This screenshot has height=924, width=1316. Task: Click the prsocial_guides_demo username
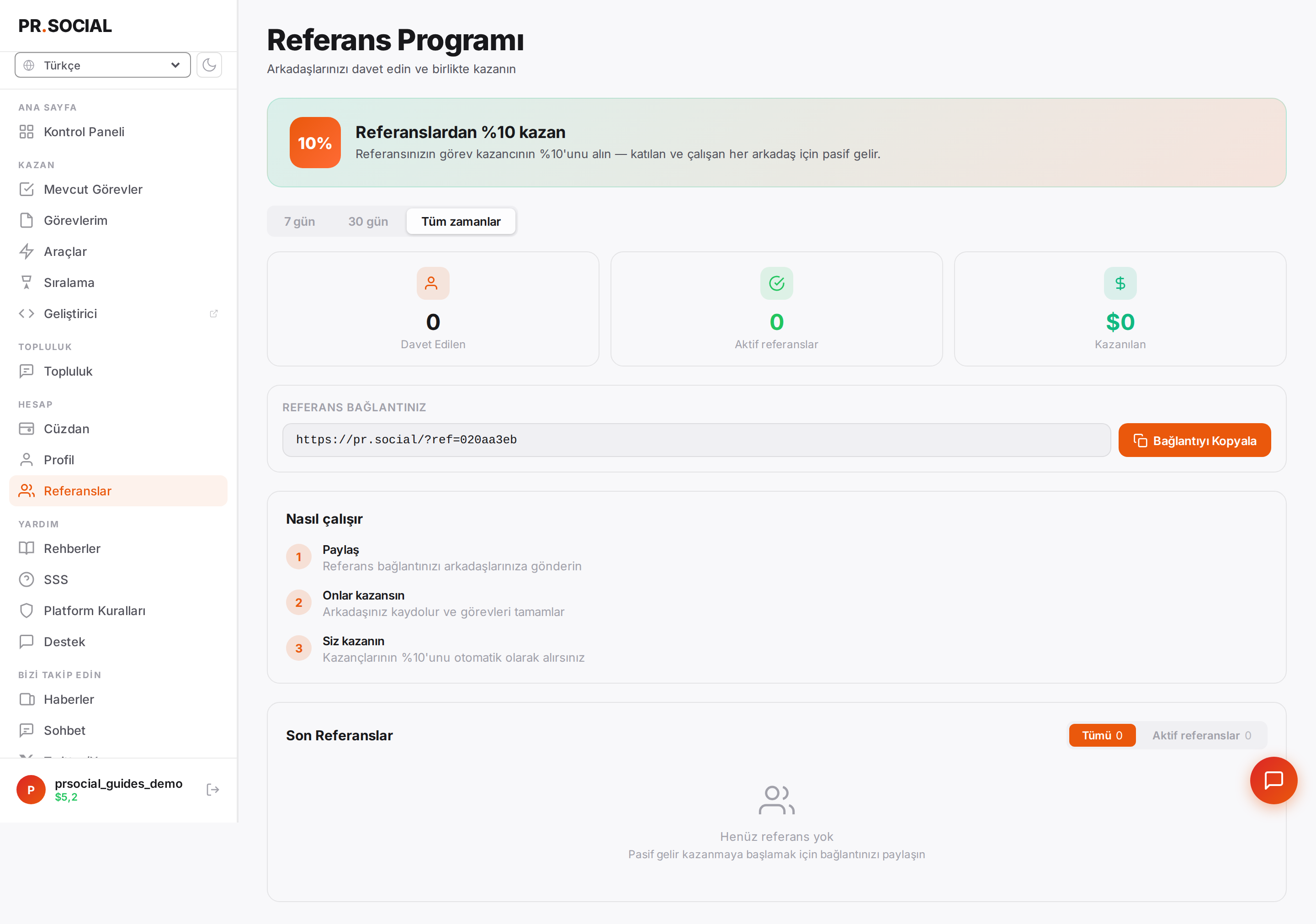(119, 784)
